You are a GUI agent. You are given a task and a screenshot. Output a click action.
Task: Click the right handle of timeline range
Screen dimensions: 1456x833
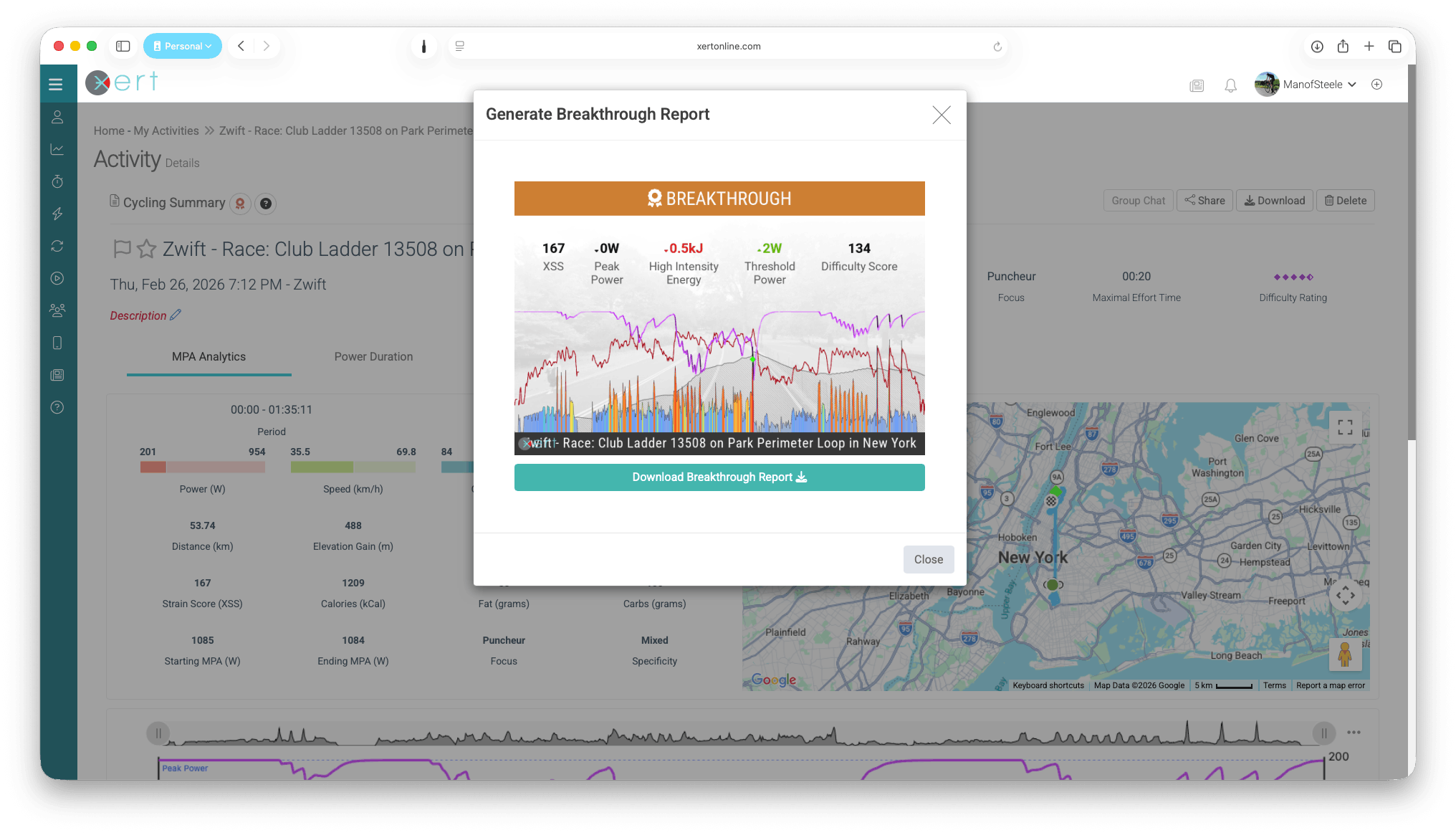pos(1324,733)
